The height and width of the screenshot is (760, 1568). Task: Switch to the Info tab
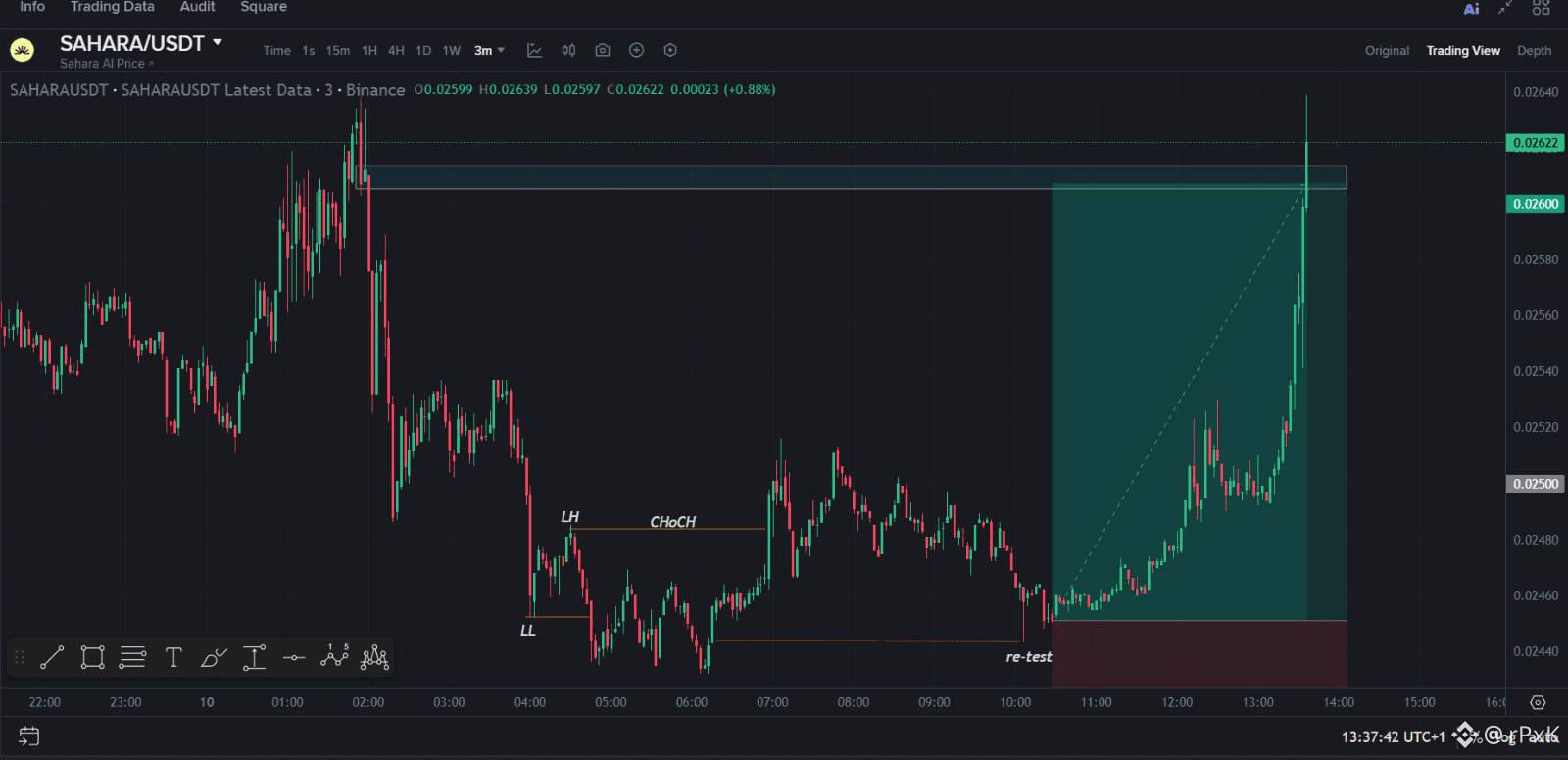[x=32, y=7]
